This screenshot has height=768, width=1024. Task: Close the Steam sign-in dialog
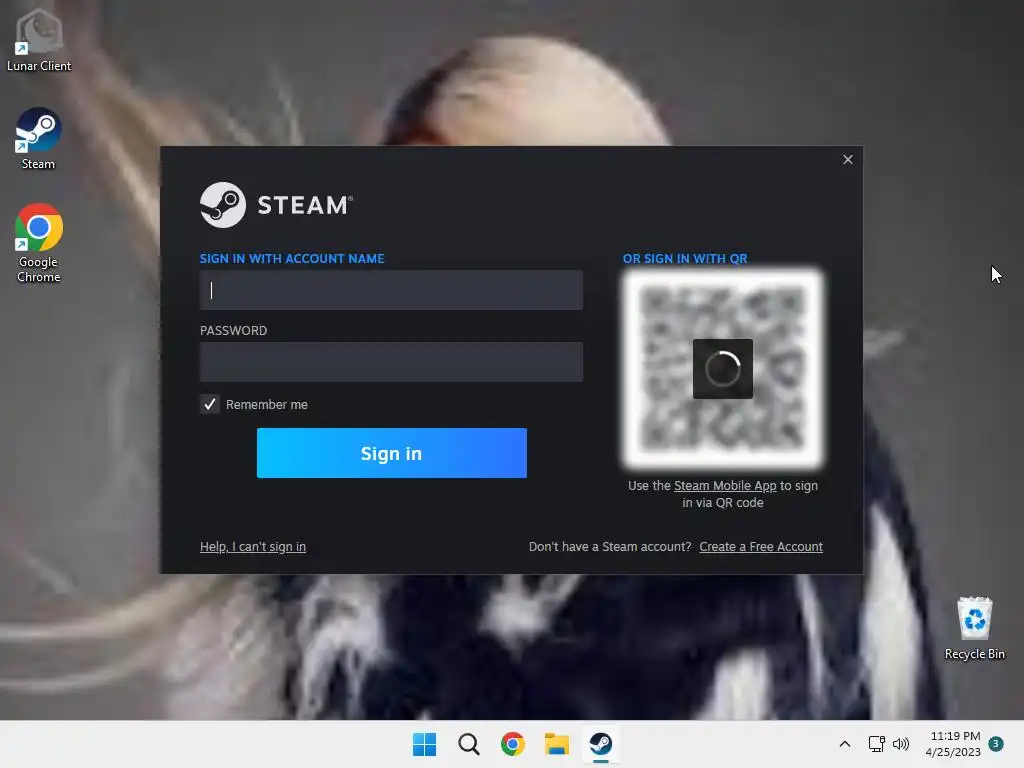tap(848, 159)
